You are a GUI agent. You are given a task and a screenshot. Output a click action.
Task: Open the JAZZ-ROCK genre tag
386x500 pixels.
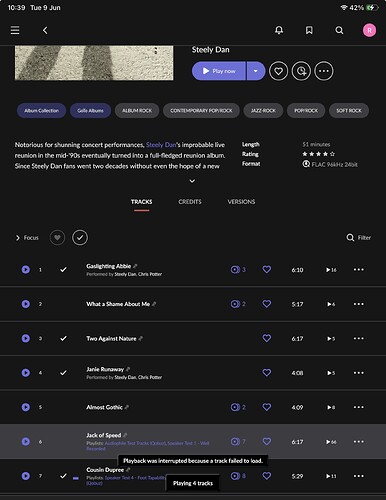(x=263, y=110)
